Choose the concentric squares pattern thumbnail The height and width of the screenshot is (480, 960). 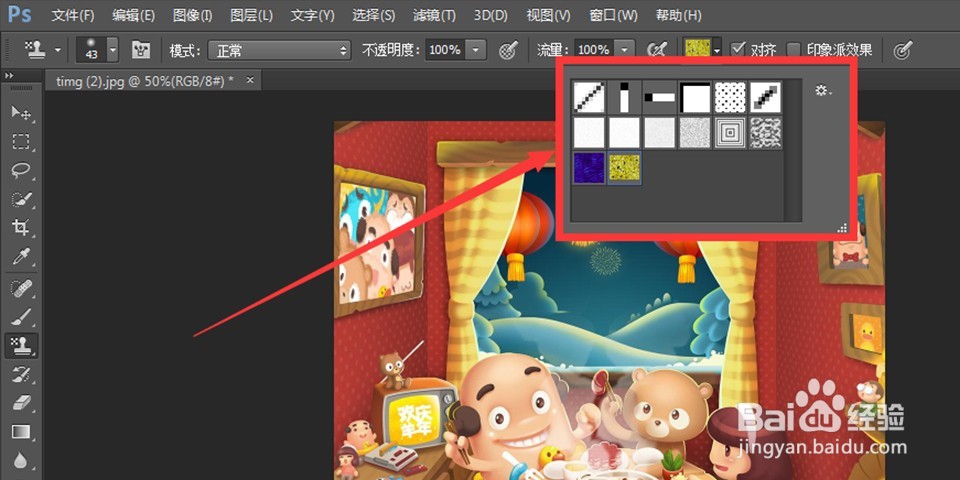pos(730,133)
